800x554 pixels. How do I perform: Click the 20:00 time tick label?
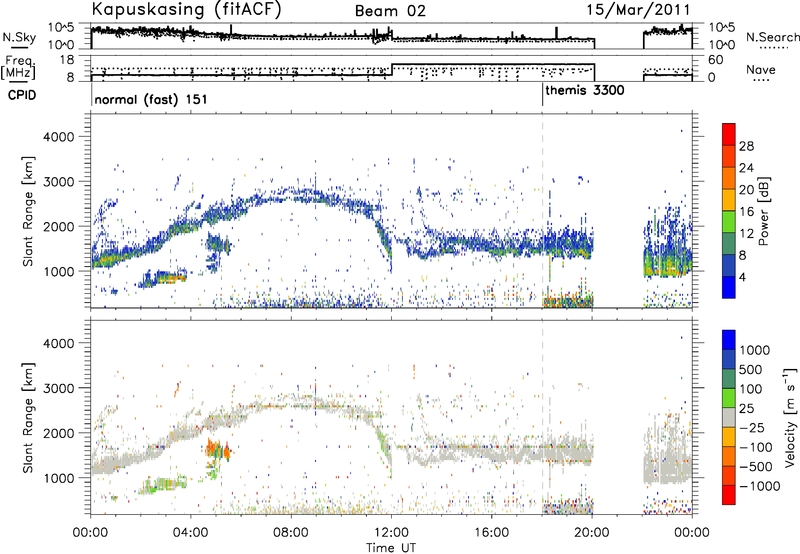(x=592, y=533)
